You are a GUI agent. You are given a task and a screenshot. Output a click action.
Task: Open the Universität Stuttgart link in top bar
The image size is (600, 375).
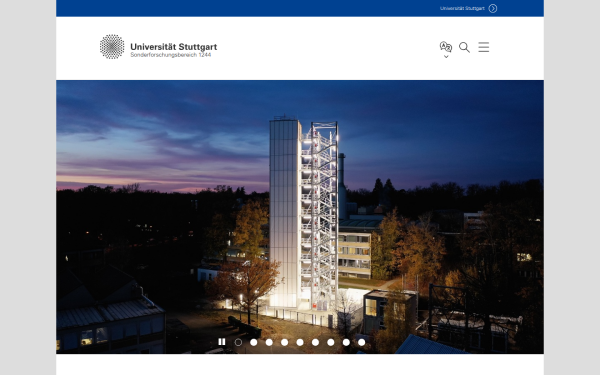(462, 8)
